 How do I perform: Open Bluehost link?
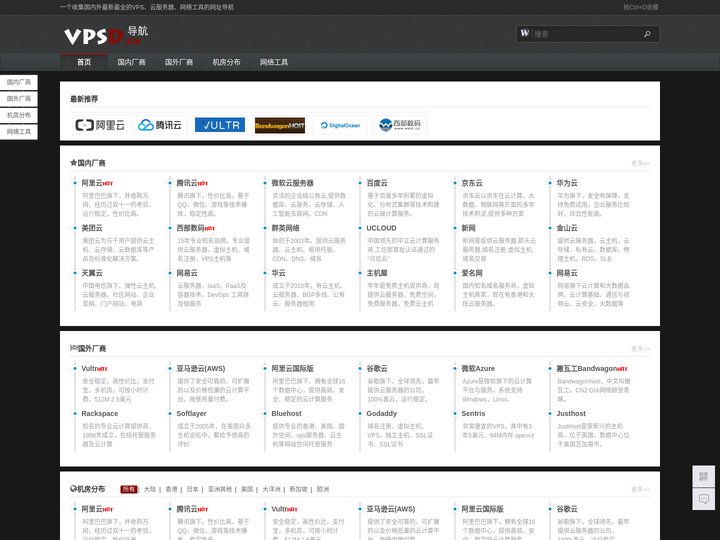click(287, 414)
